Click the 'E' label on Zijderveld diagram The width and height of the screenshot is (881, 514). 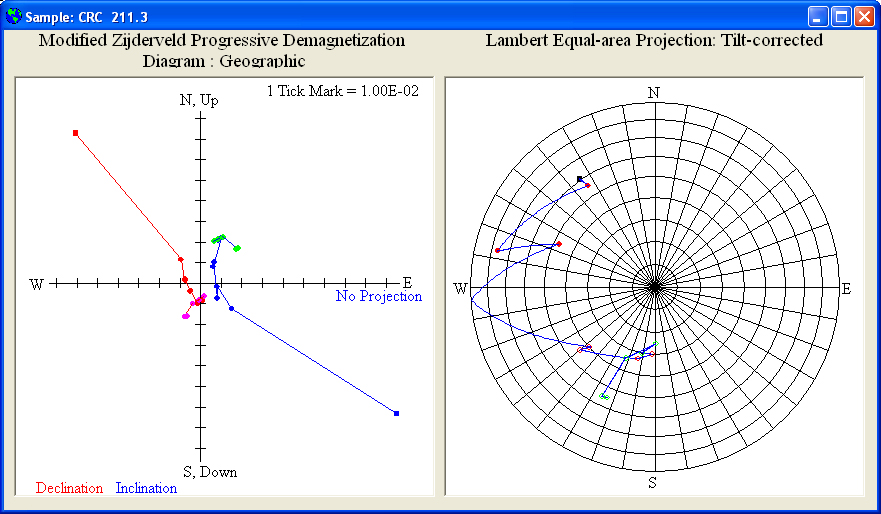(x=407, y=283)
